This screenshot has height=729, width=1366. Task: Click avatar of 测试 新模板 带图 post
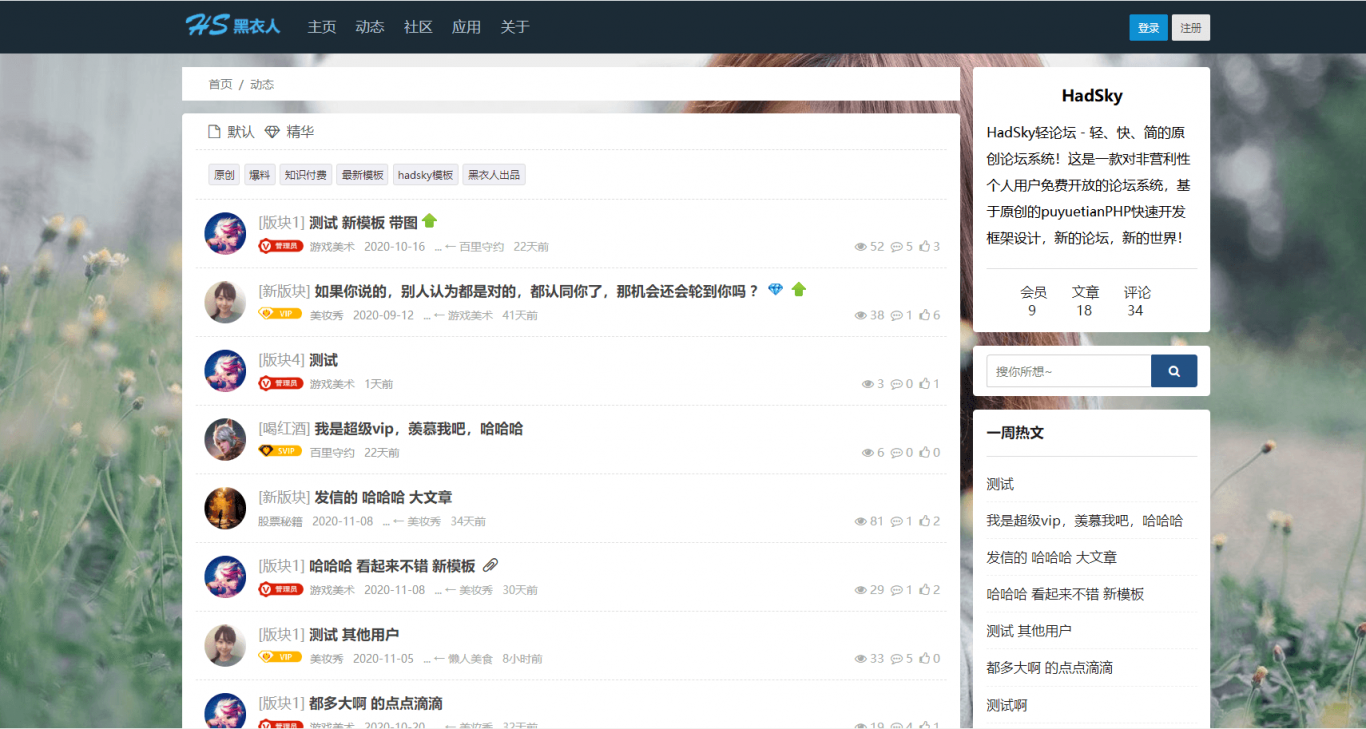tap(225, 233)
